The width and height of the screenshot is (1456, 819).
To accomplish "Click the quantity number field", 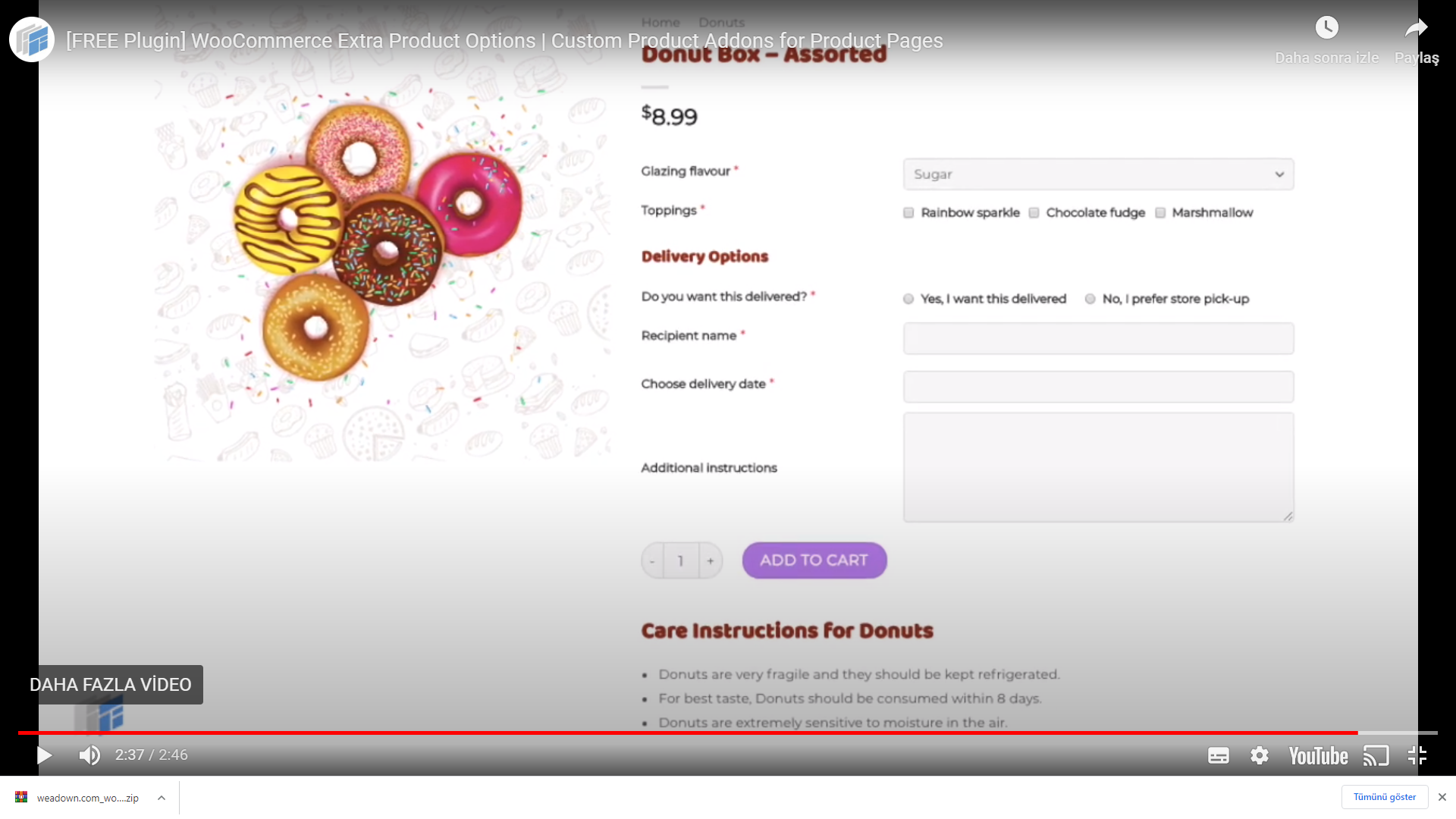I will (681, 561).
